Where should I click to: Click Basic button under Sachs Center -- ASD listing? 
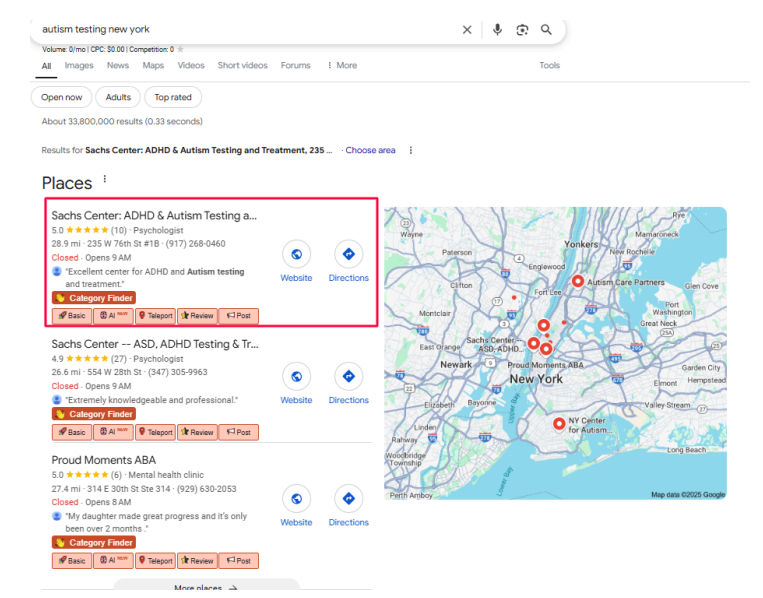click(72, 432)
